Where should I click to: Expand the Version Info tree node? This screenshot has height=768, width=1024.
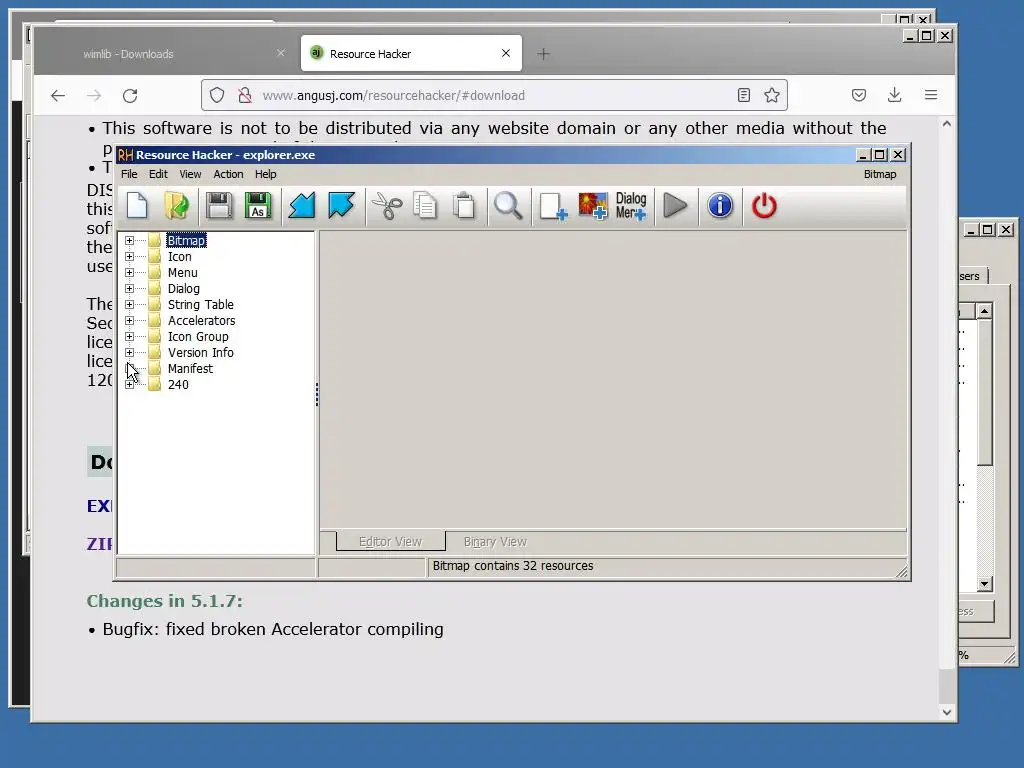pos(129,353)
